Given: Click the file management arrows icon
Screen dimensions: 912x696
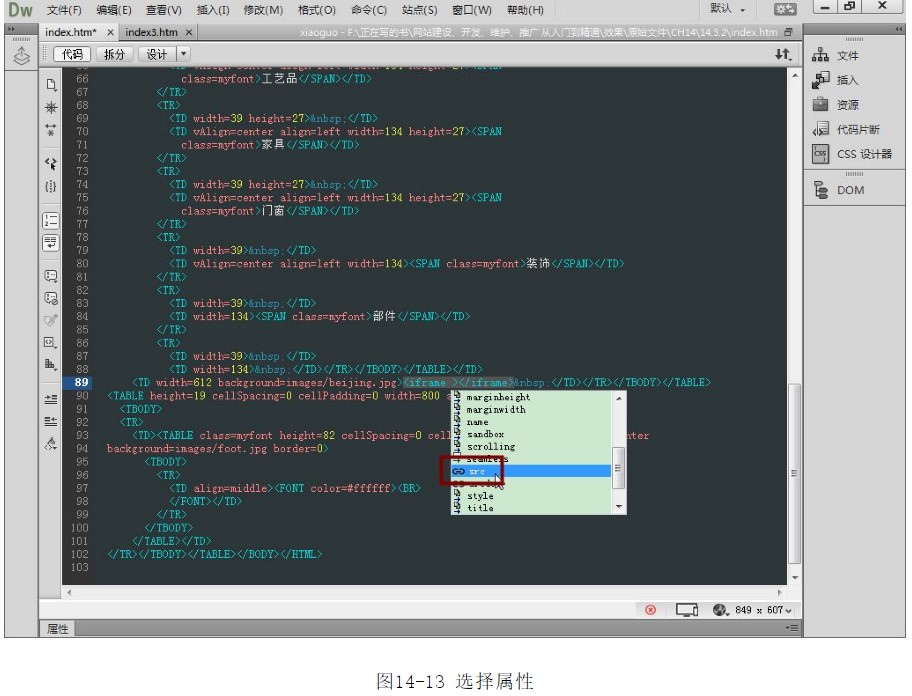Looking at the screenshot, I should 782,54.
